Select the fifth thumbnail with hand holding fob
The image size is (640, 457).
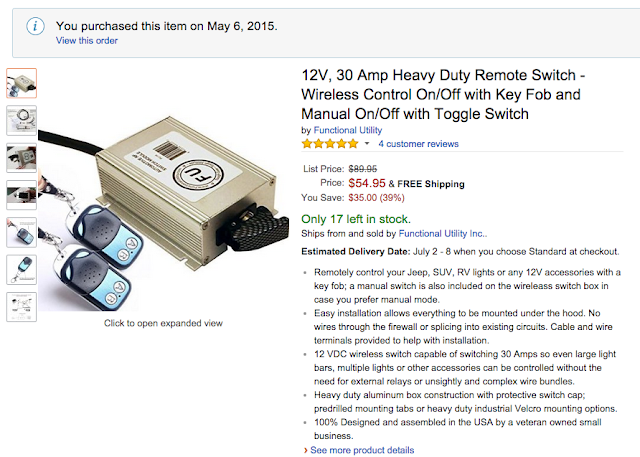coord(22,232)
